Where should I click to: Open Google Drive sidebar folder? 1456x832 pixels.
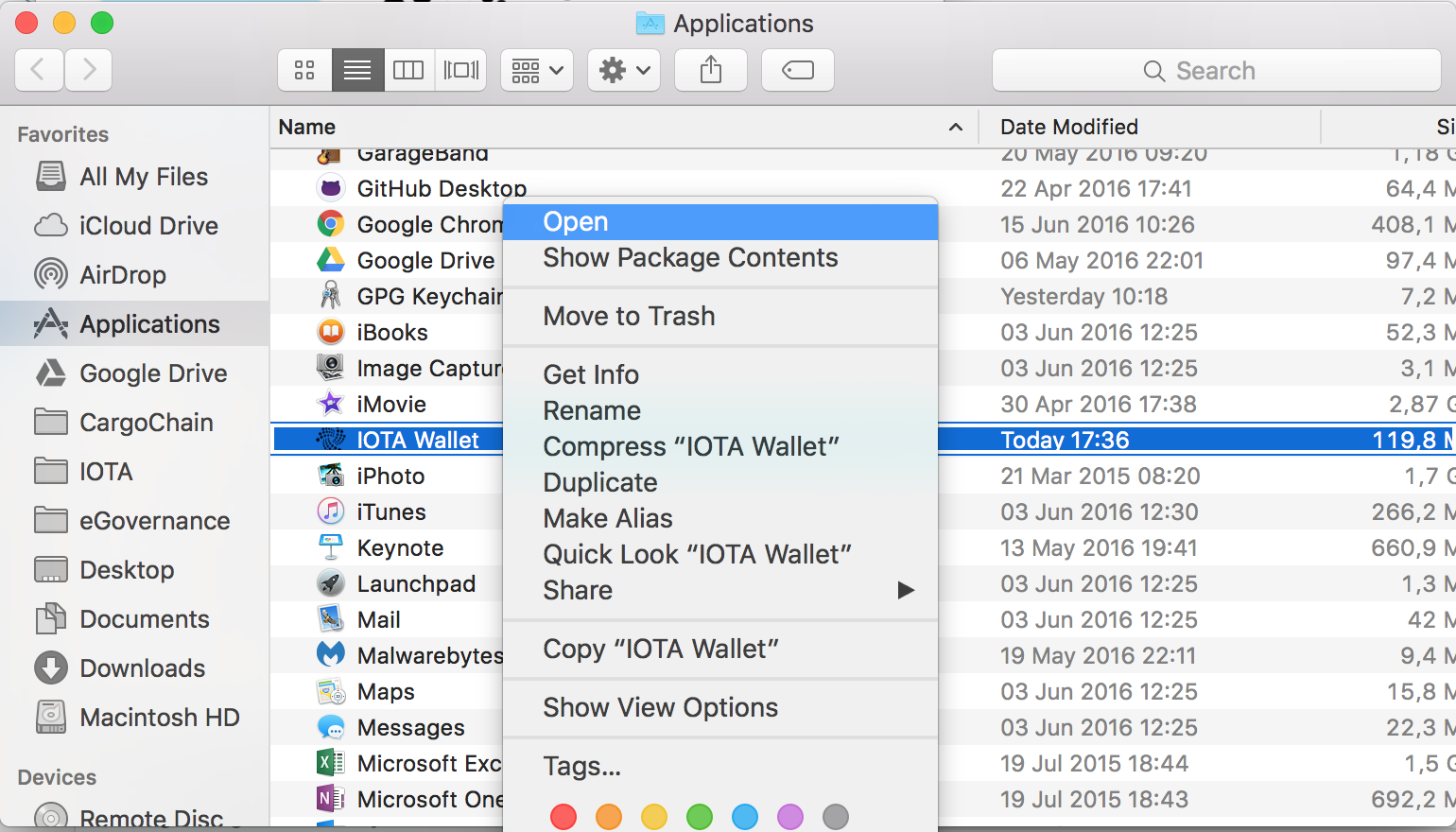134,373
